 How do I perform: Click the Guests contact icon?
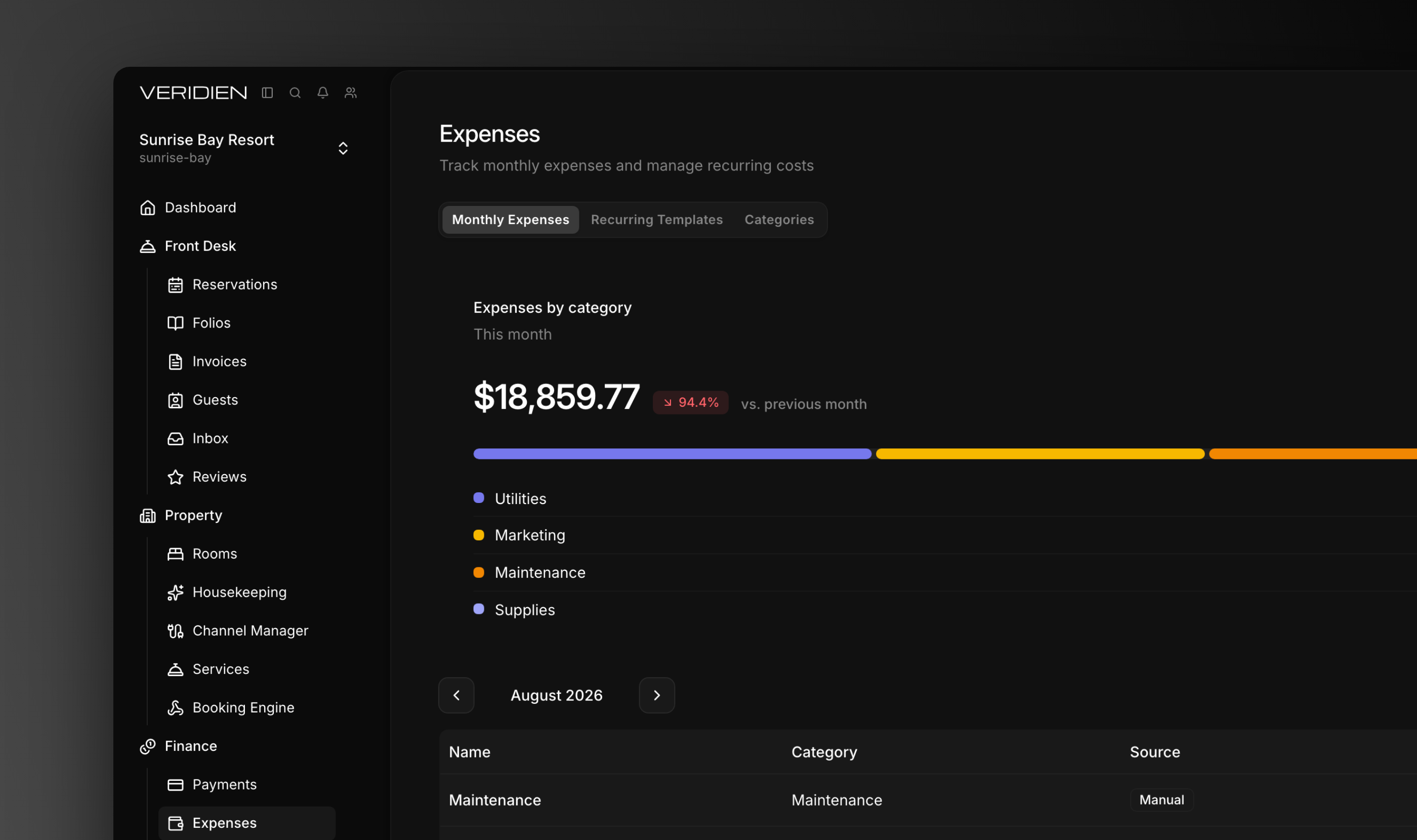pyautogui.click(x=175, y=400)
